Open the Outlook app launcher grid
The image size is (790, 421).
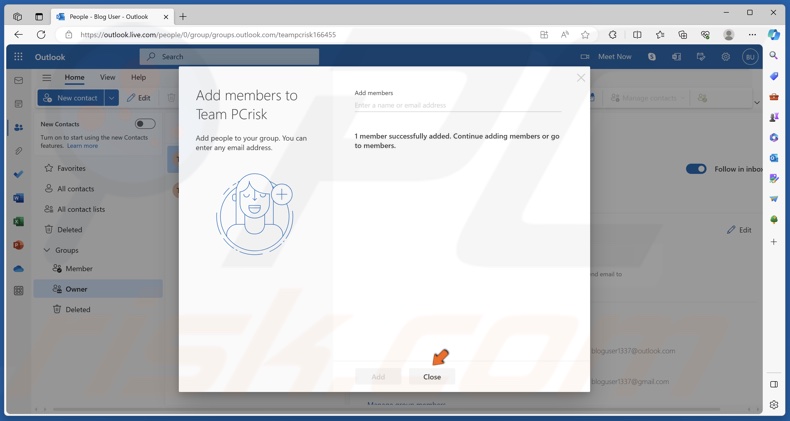(x=18, y=57)
